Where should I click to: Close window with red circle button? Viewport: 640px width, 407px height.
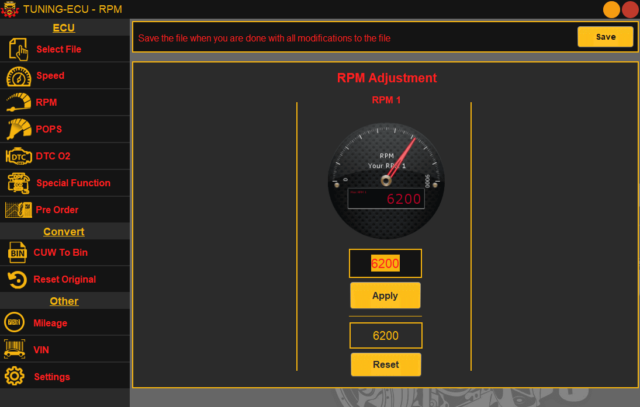pos(630,9)
